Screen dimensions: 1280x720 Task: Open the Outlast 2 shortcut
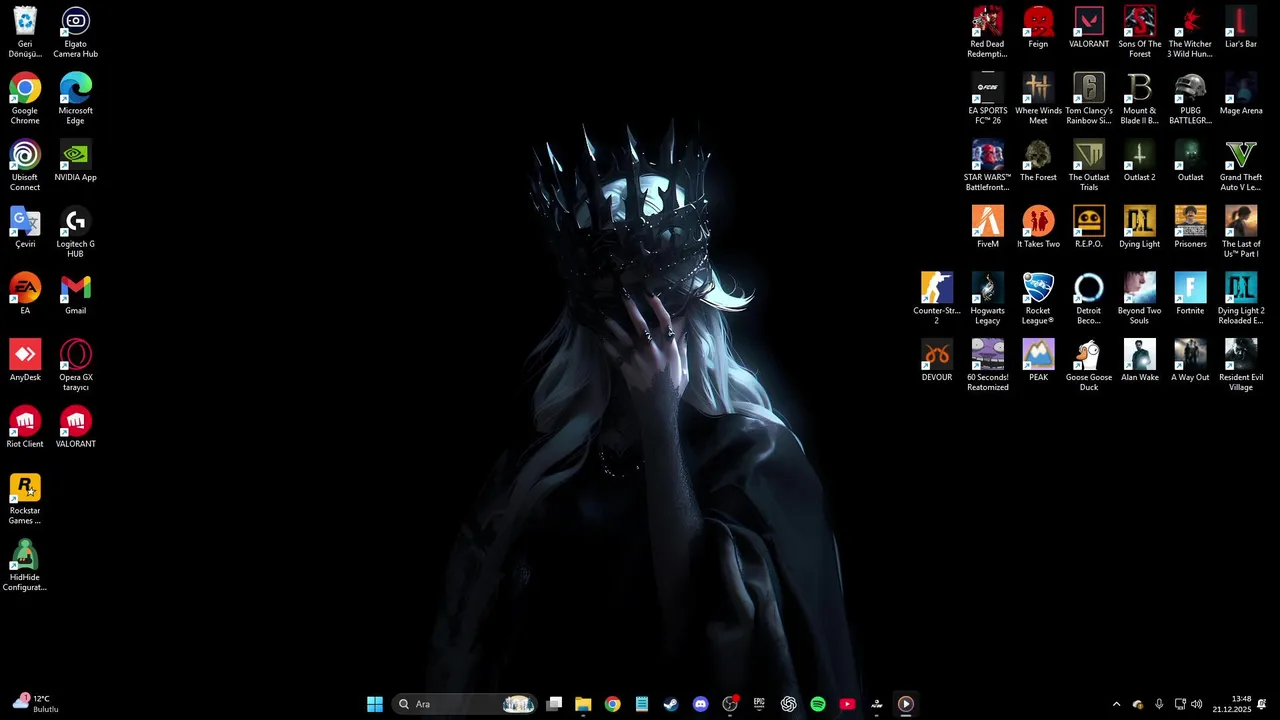tap(1140, 162)
